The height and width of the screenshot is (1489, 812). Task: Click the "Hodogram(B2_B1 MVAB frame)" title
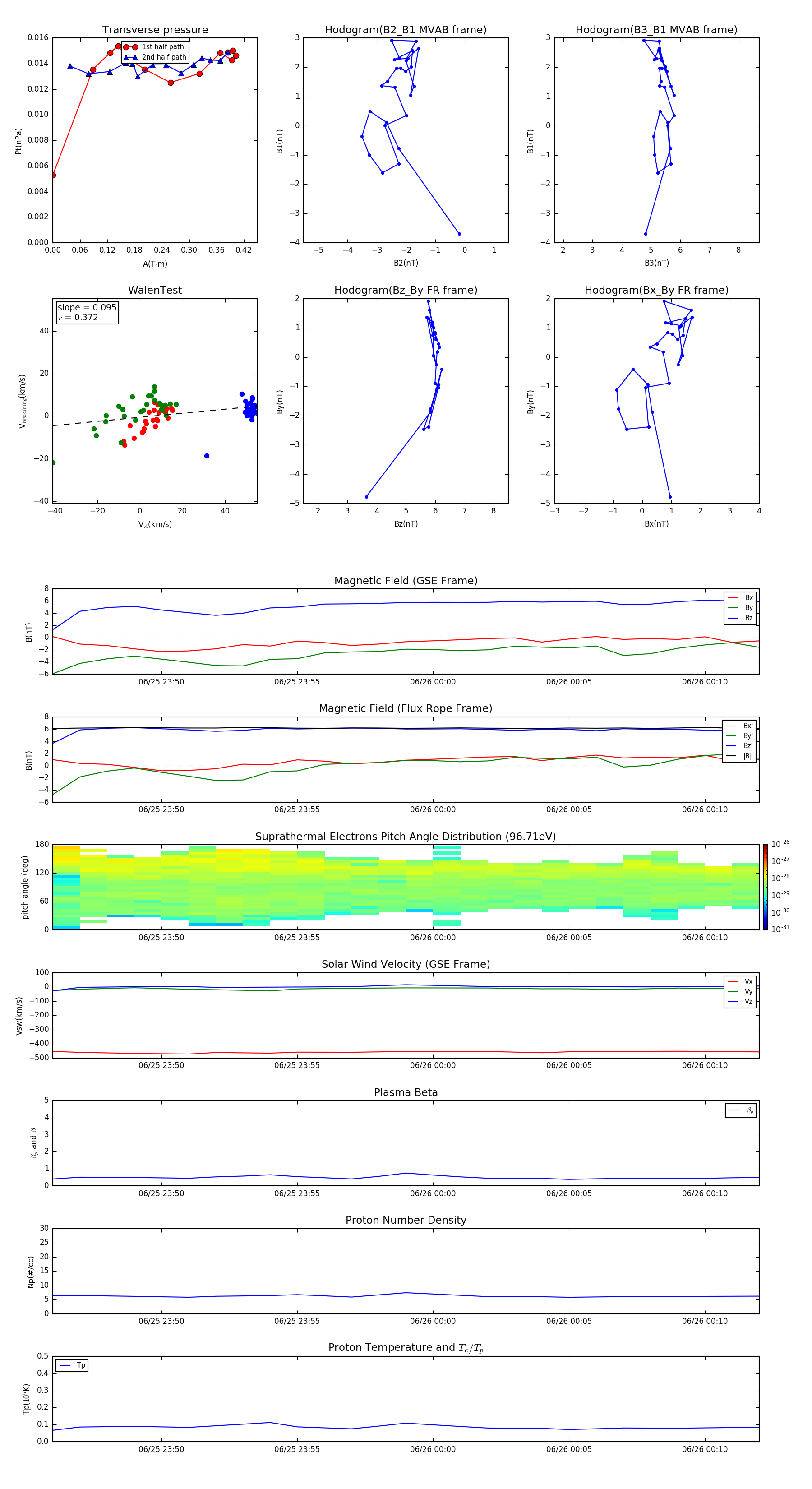point(406,30)
